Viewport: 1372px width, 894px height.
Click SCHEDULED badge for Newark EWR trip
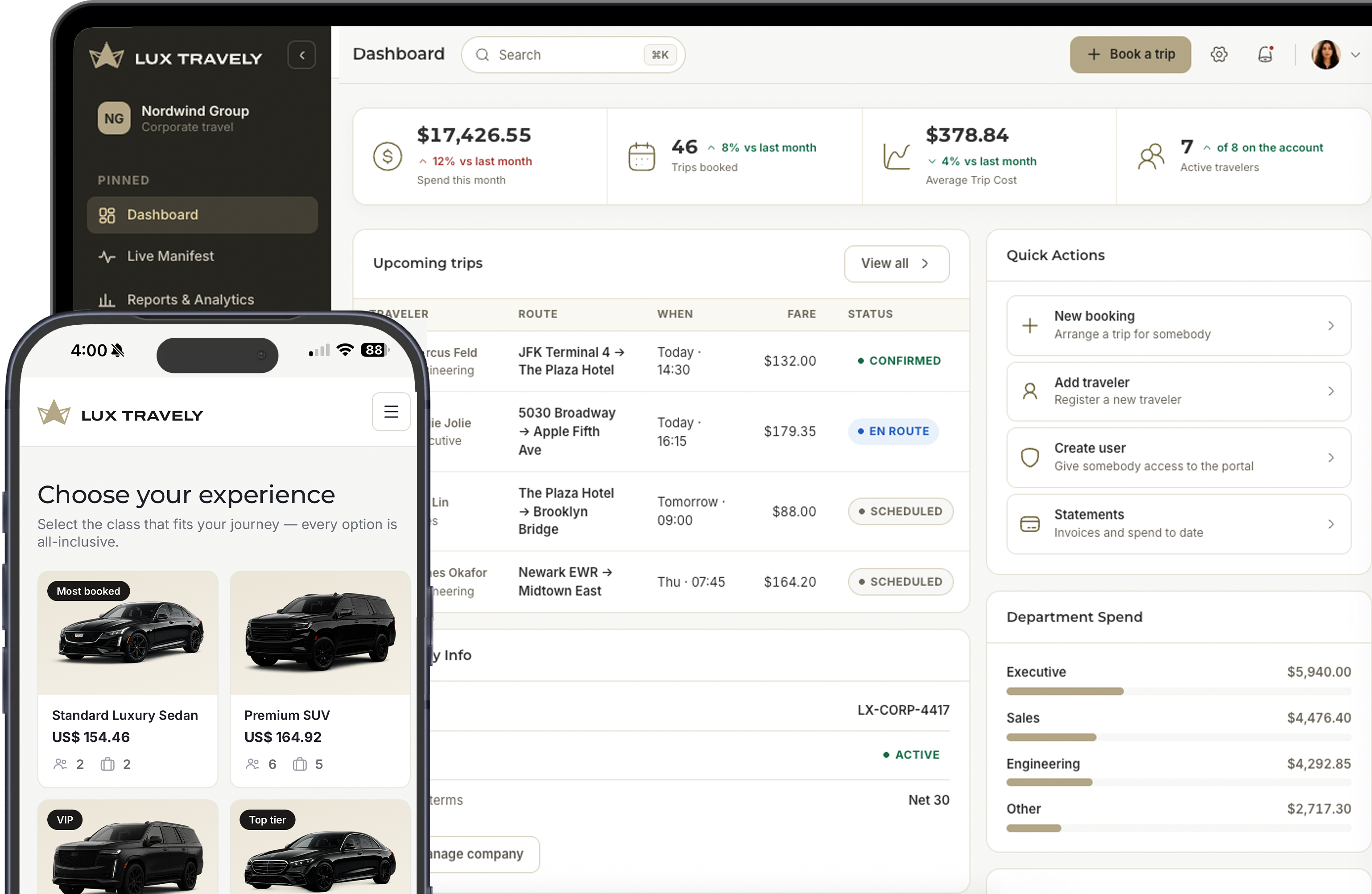click(900, 582)
